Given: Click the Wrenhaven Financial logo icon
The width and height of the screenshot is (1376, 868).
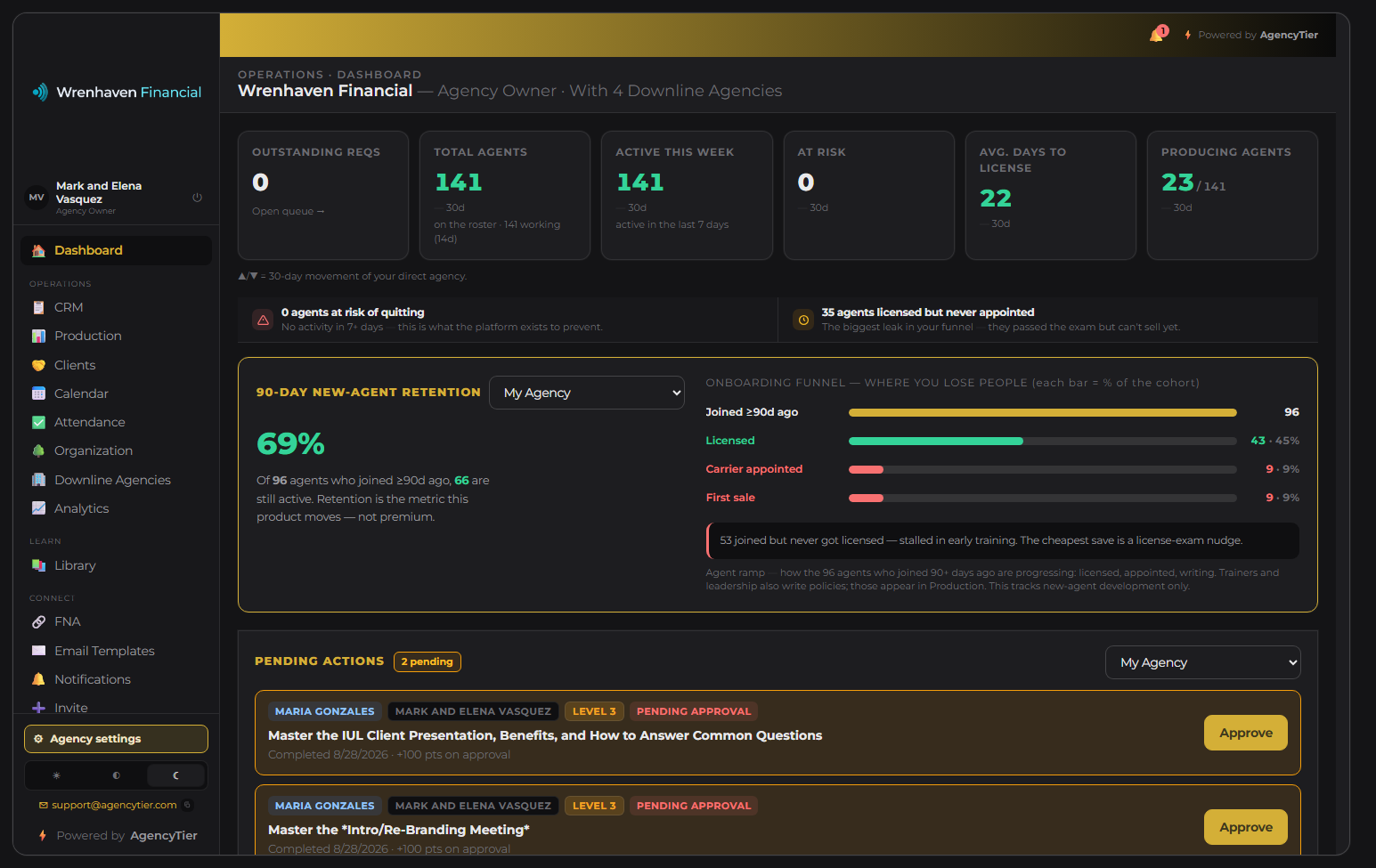Looking at the screenshot, I should point(40,92).
